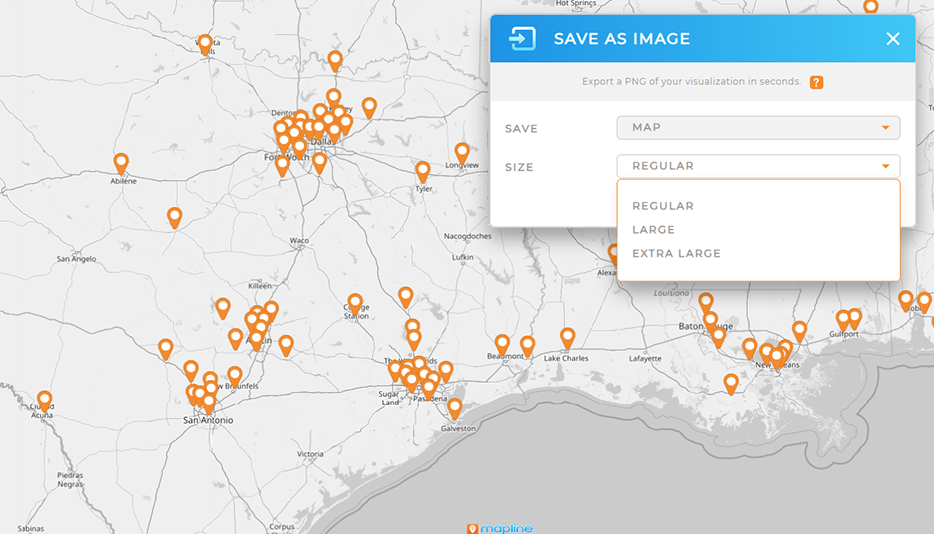Image resolution: width=934 pixels, height=534 pixels.
Task: Select the pin at Ciudad Acuña
Action: pyautogui.click(x=45, y=400)
